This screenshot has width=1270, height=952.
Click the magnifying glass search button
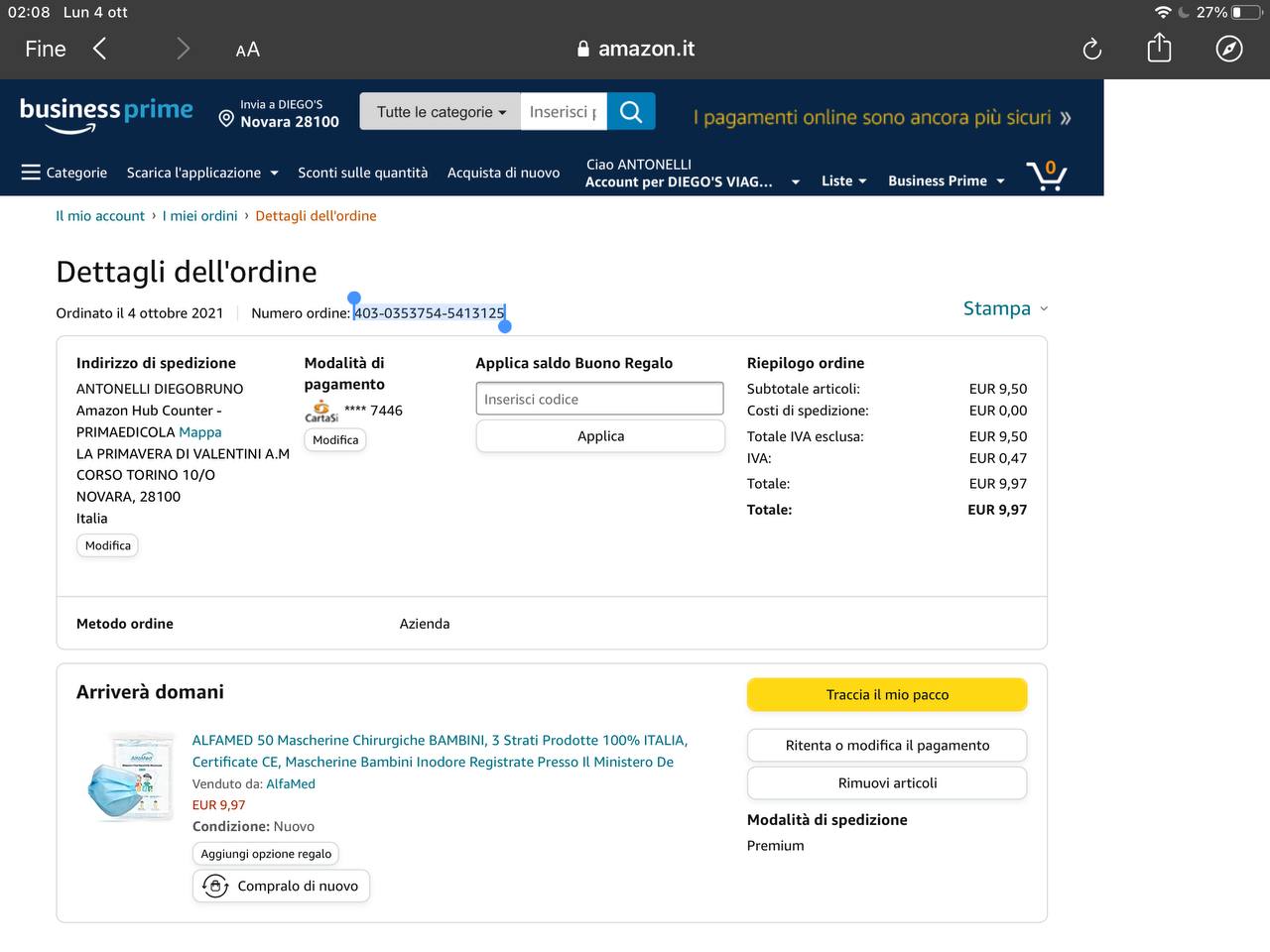[631, 112]
